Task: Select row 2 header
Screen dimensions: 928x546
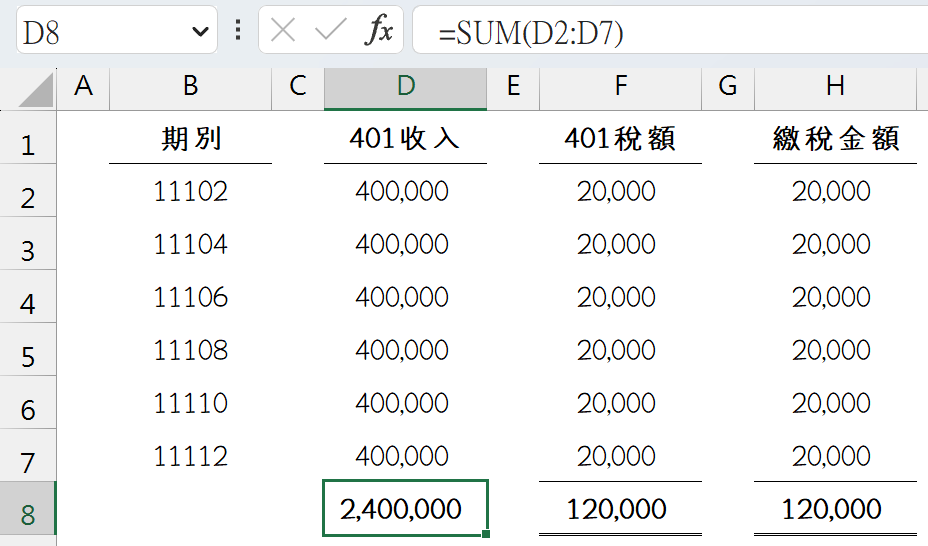Action: click(x=28, y=191)
